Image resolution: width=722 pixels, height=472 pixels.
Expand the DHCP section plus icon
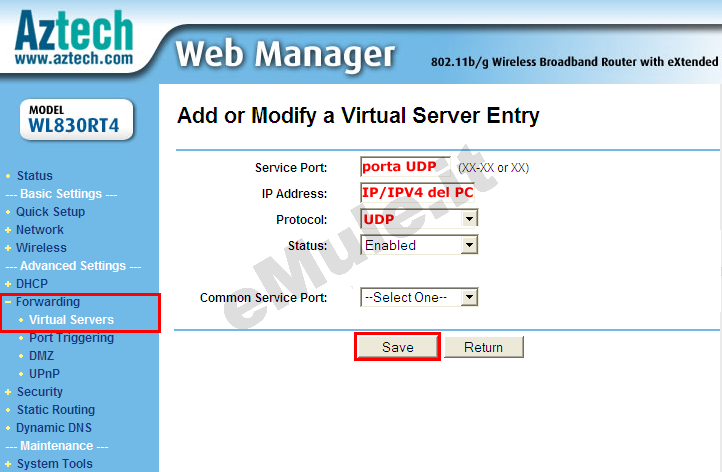point(8,284)
